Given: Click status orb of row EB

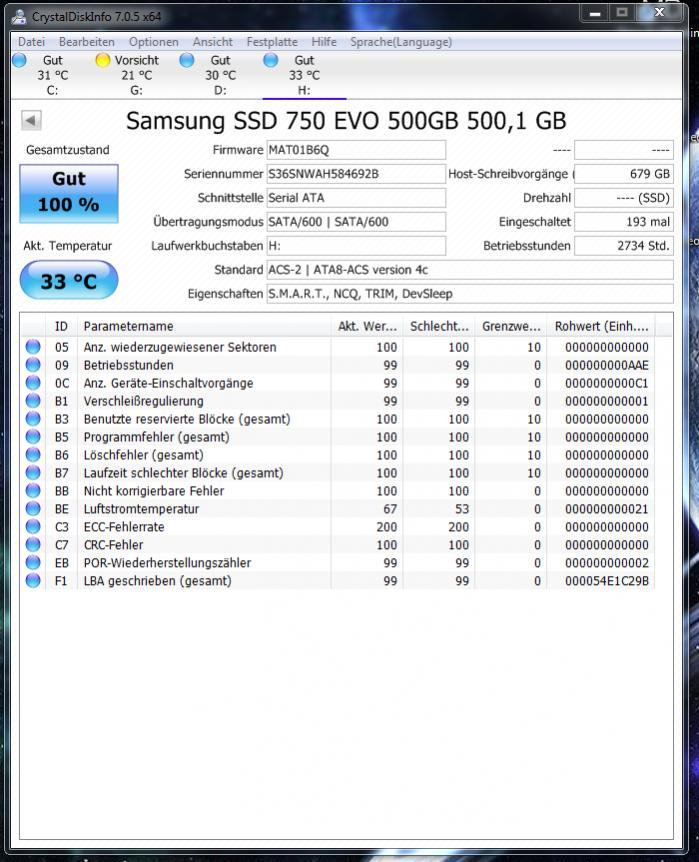Looking at the screenshot, I should (33, 562).
